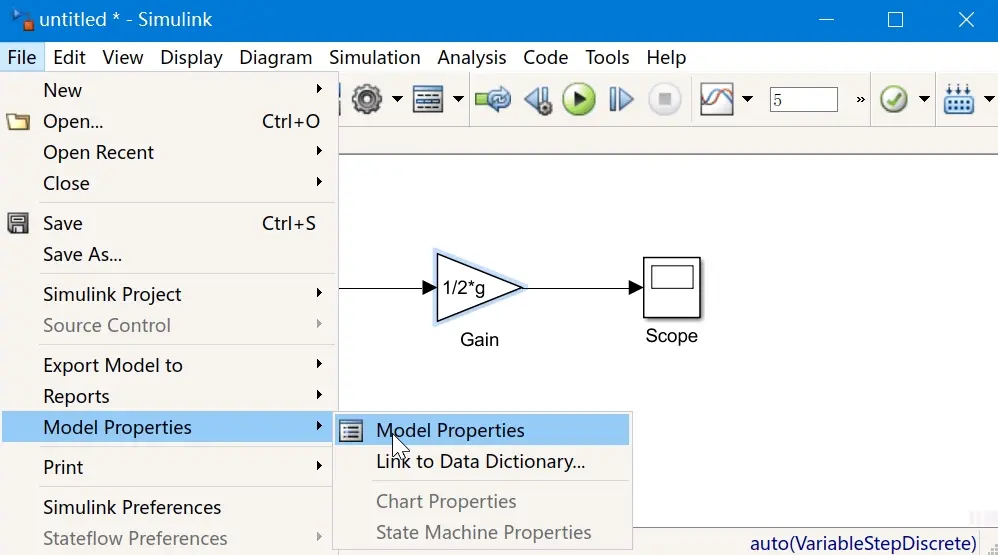Open Model Advisor green checkmark icon
Screen dimensions: 998x555
(x=894, y=99)
